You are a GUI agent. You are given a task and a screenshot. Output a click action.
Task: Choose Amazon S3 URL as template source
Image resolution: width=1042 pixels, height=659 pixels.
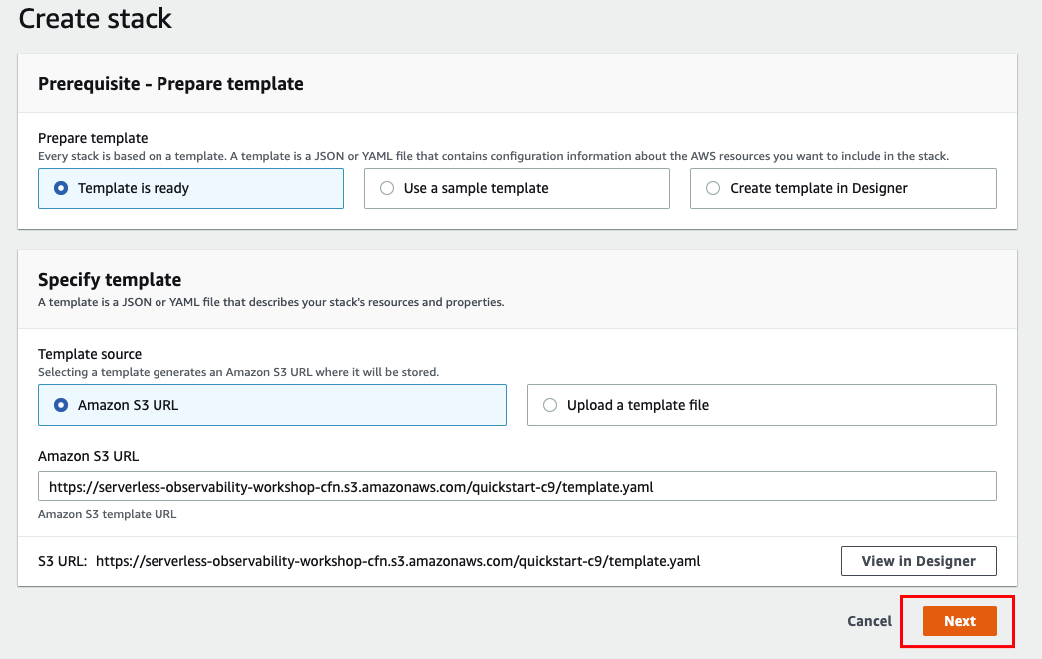tap(272, 405)
